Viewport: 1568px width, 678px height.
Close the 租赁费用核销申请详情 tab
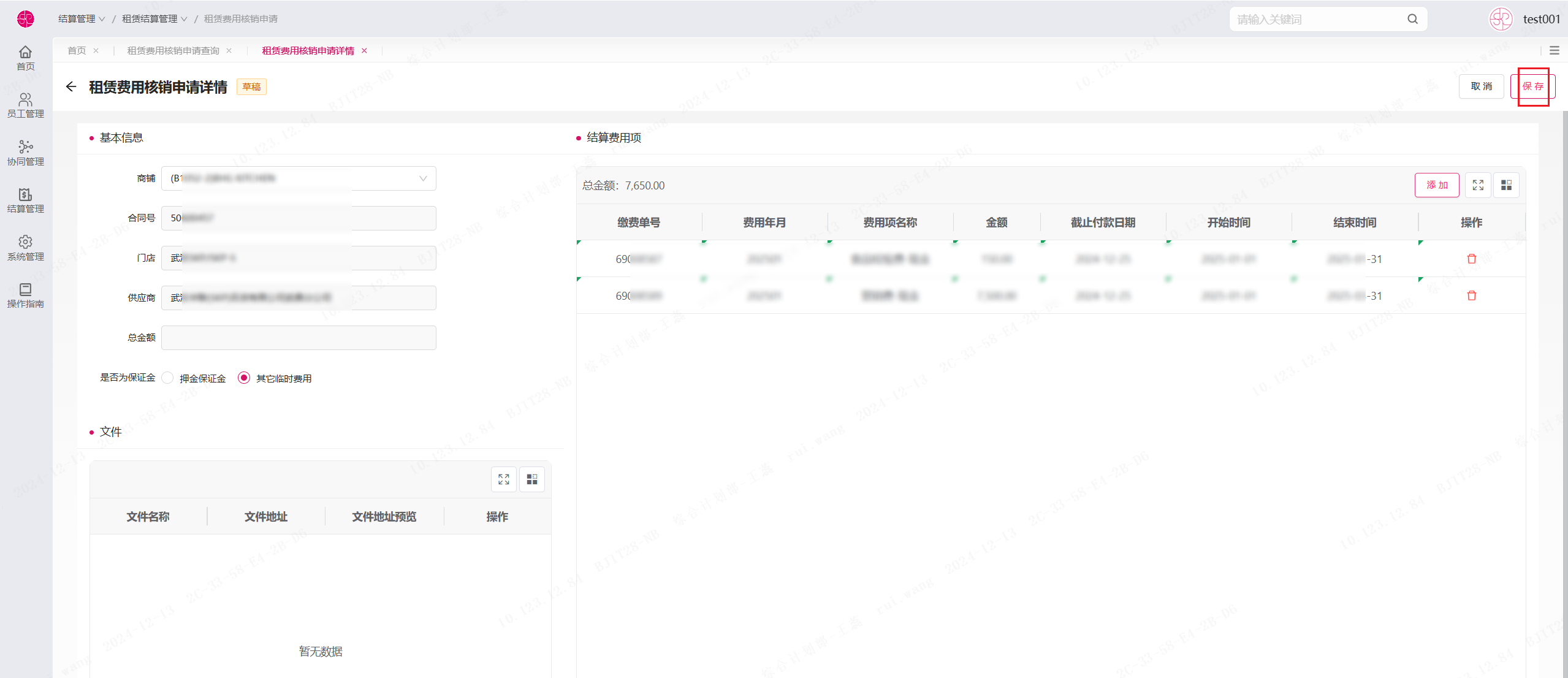[x=364, y=51]
